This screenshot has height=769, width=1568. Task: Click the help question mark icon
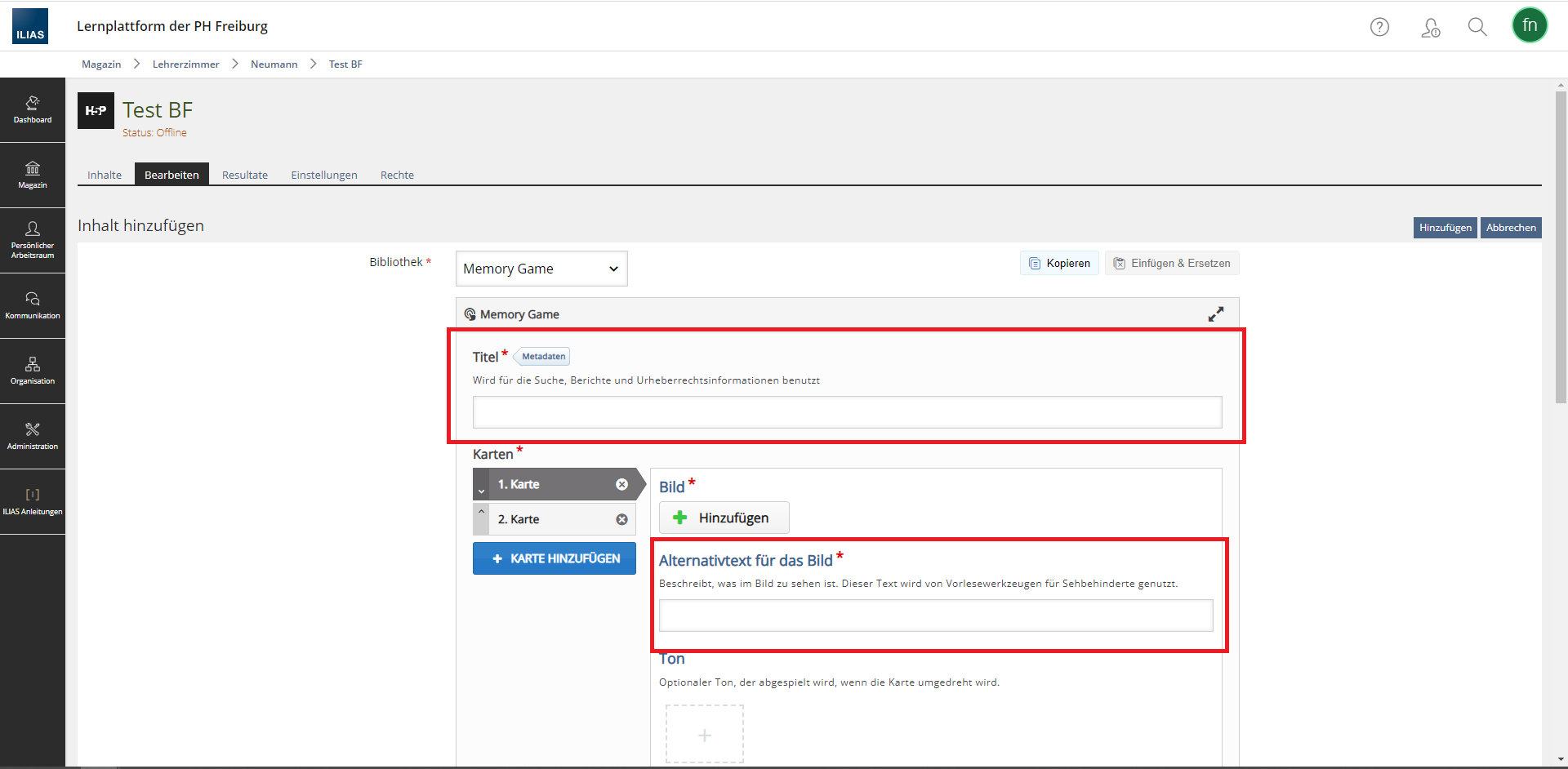point(1379,27)
